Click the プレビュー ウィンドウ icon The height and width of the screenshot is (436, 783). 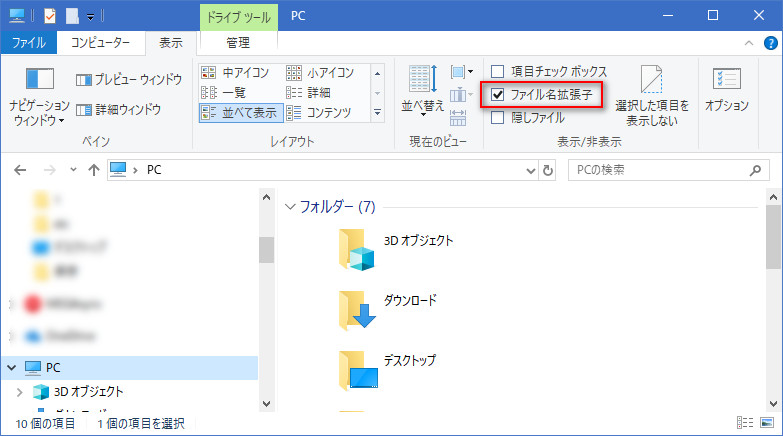point(84,79)
